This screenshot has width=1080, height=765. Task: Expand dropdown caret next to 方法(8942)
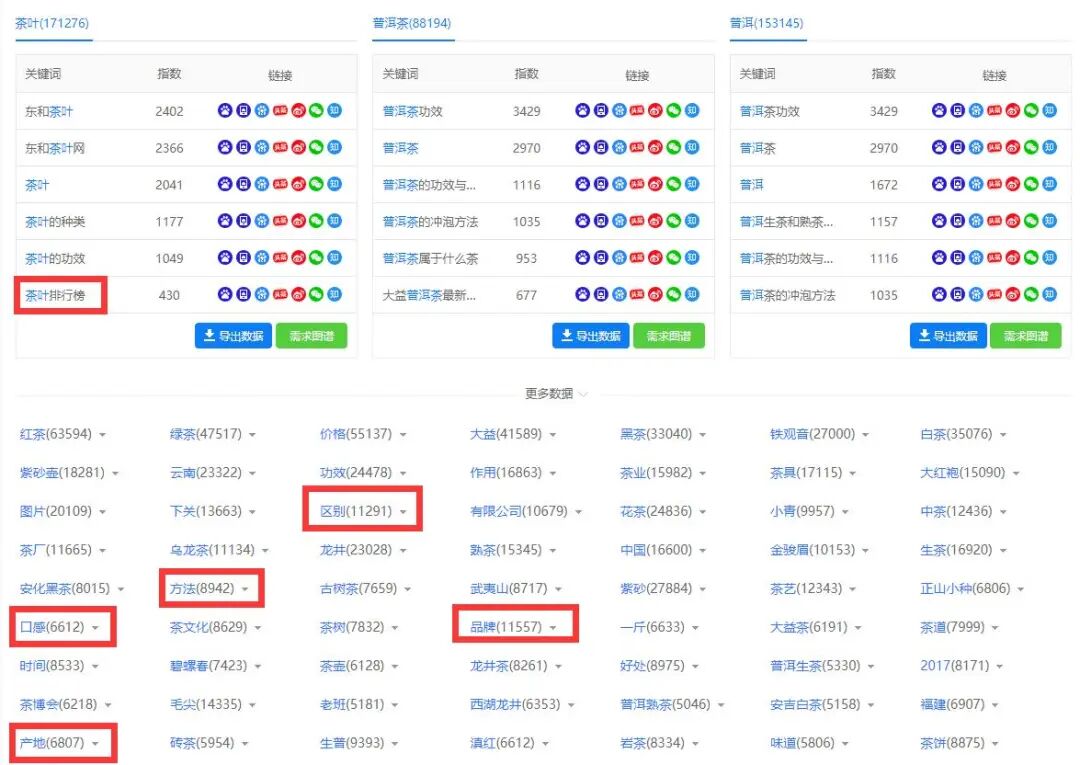(245, 589)
